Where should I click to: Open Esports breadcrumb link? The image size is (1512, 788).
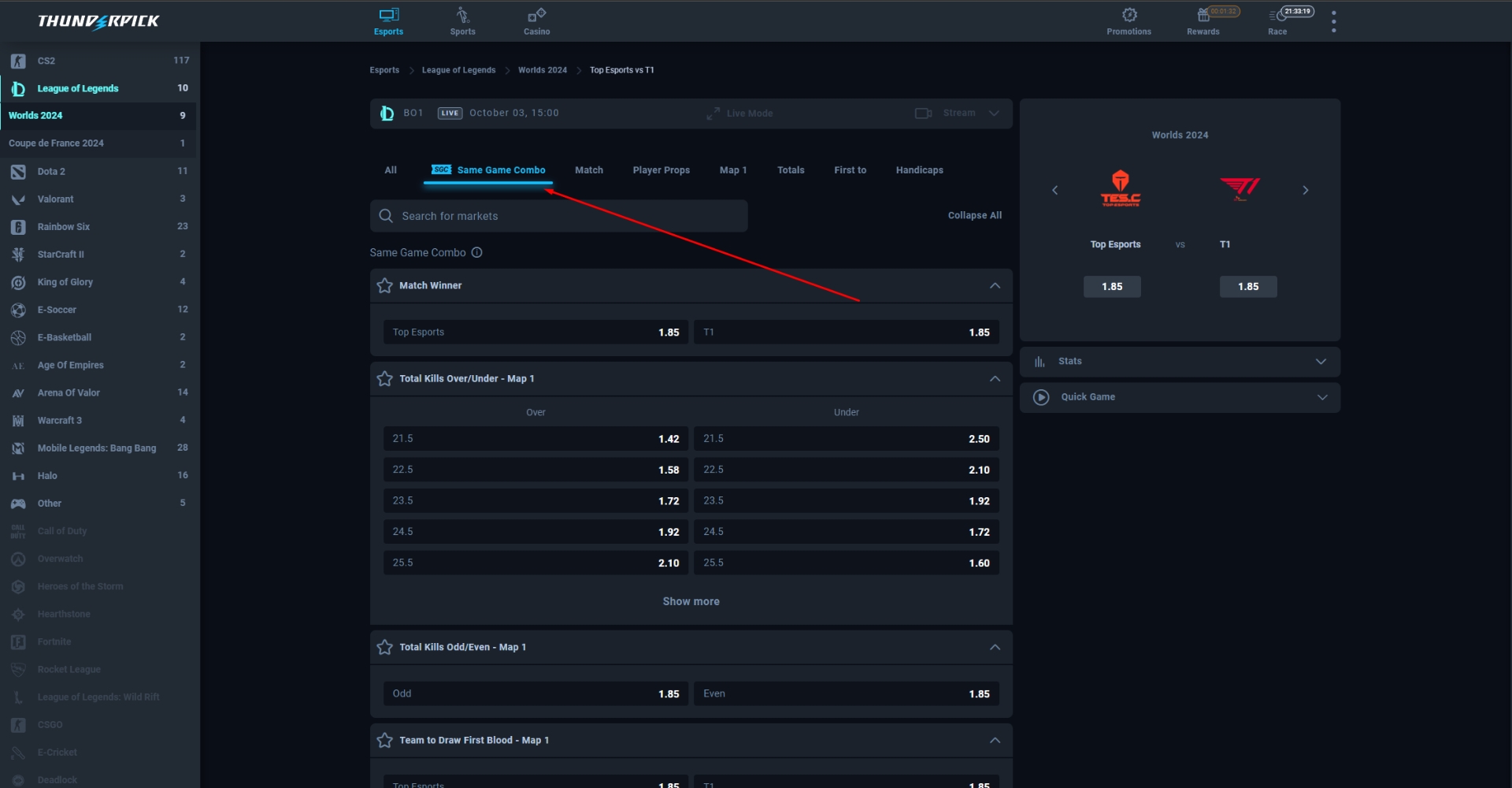click(384, 70)
